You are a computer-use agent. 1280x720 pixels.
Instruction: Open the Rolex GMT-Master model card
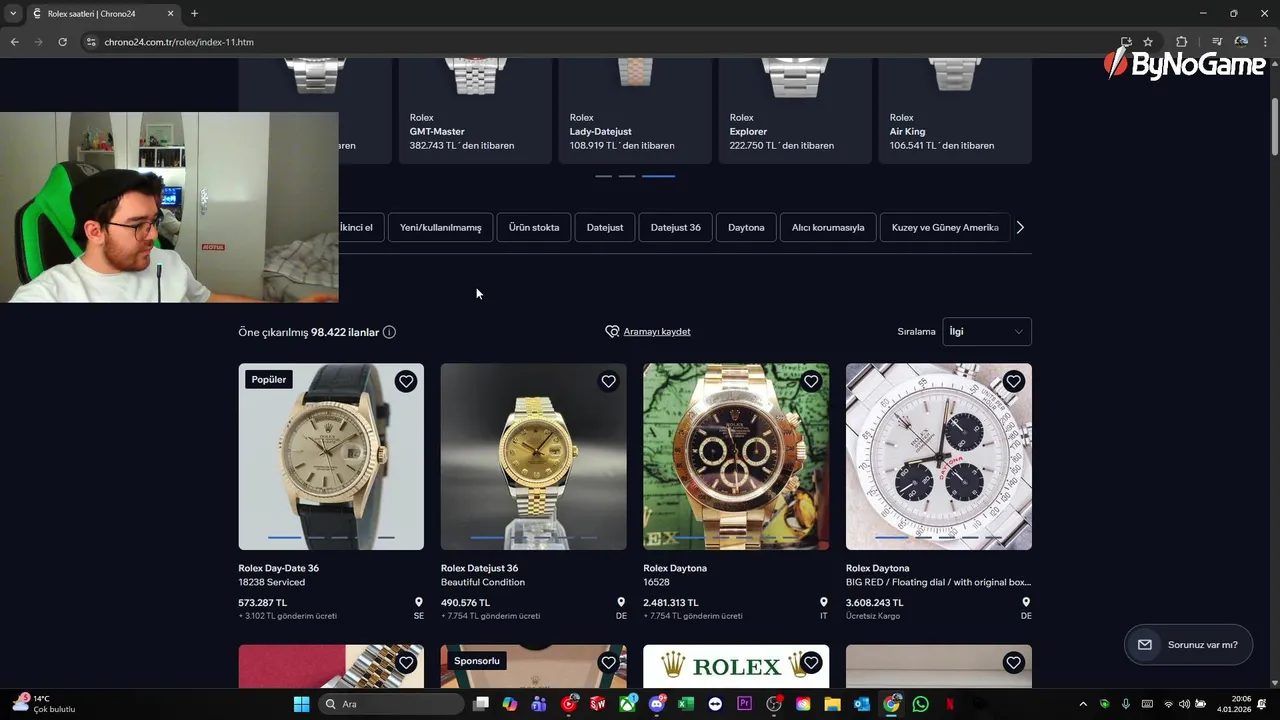(x=475, y=110)
